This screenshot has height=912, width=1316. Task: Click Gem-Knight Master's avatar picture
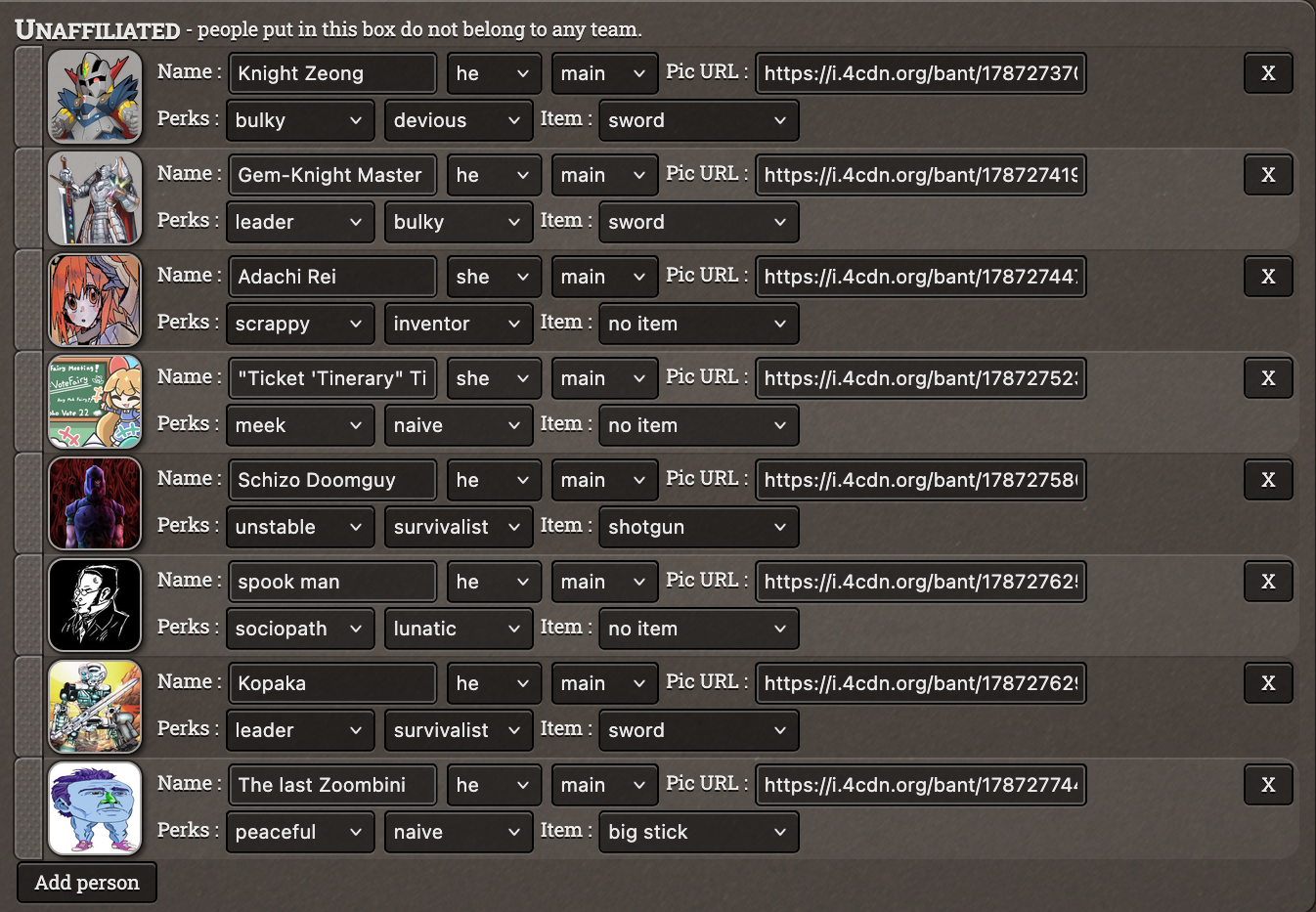(95, 198)
